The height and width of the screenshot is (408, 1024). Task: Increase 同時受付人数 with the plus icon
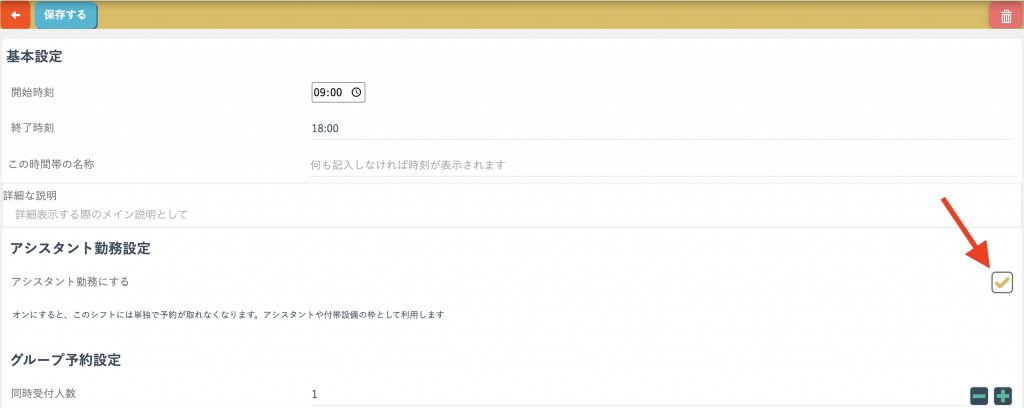pos(1003,396)
